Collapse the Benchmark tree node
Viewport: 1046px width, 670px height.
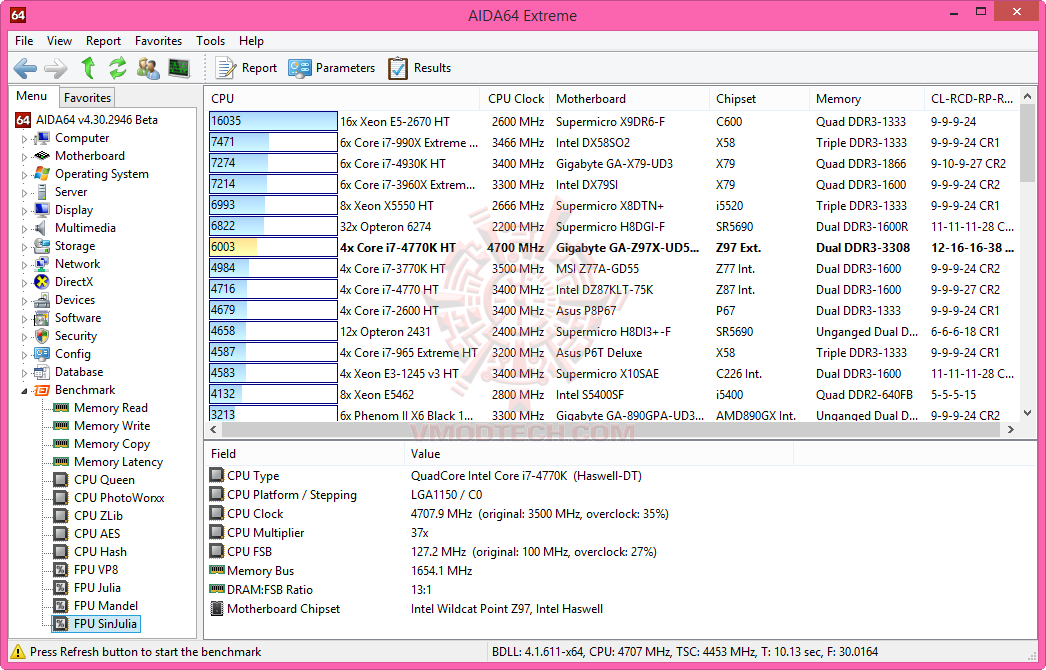(25, 390)
